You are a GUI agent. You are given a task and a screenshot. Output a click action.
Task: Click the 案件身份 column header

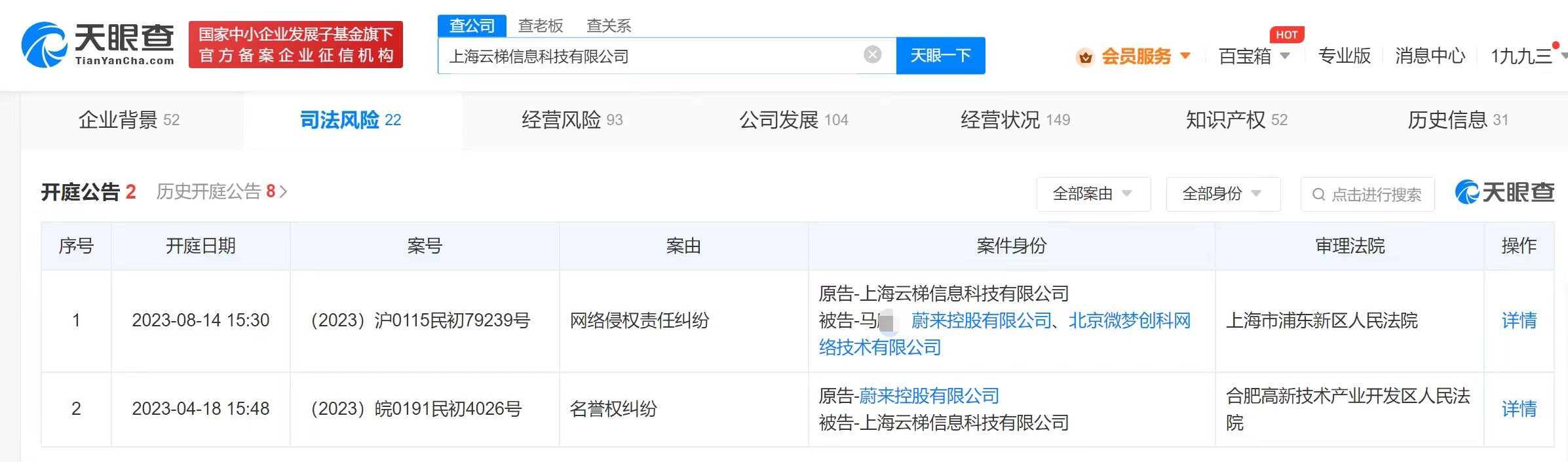coord(1012,246)
